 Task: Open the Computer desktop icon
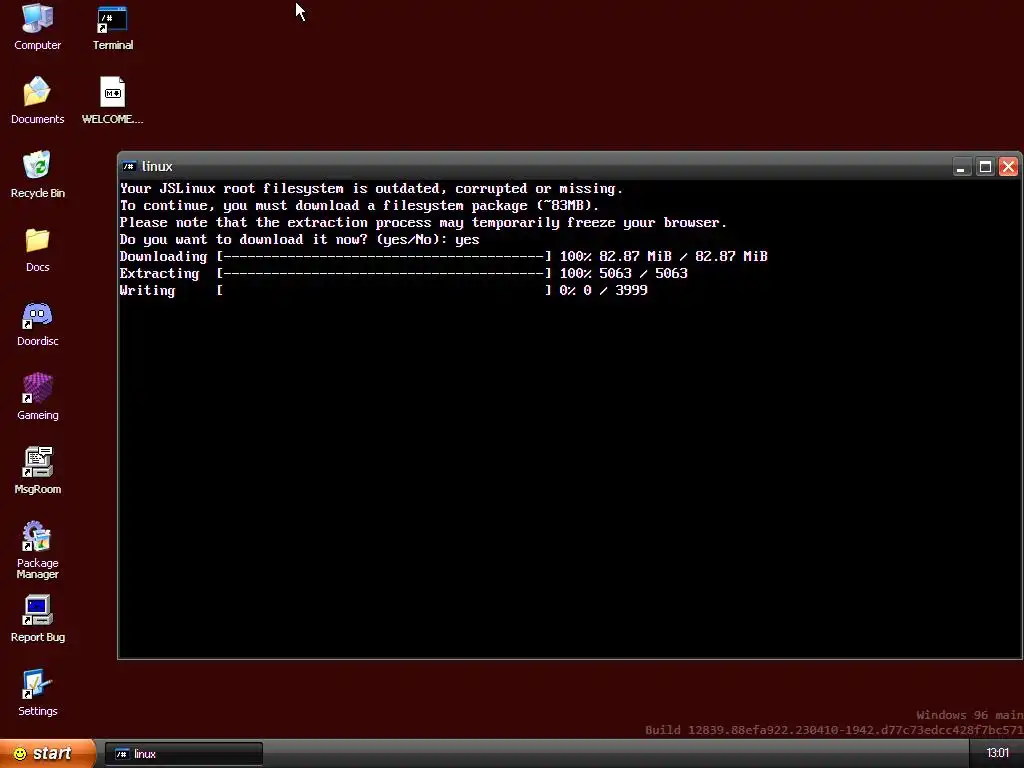37,27
